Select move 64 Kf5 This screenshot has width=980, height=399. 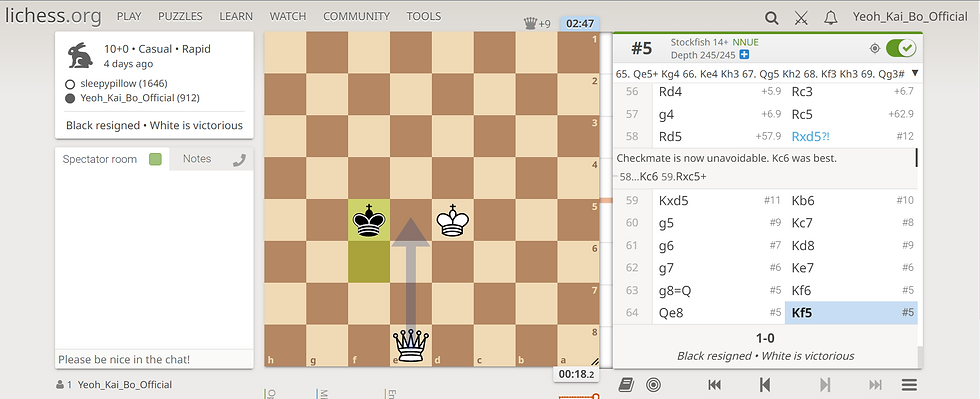click(851, 313)
